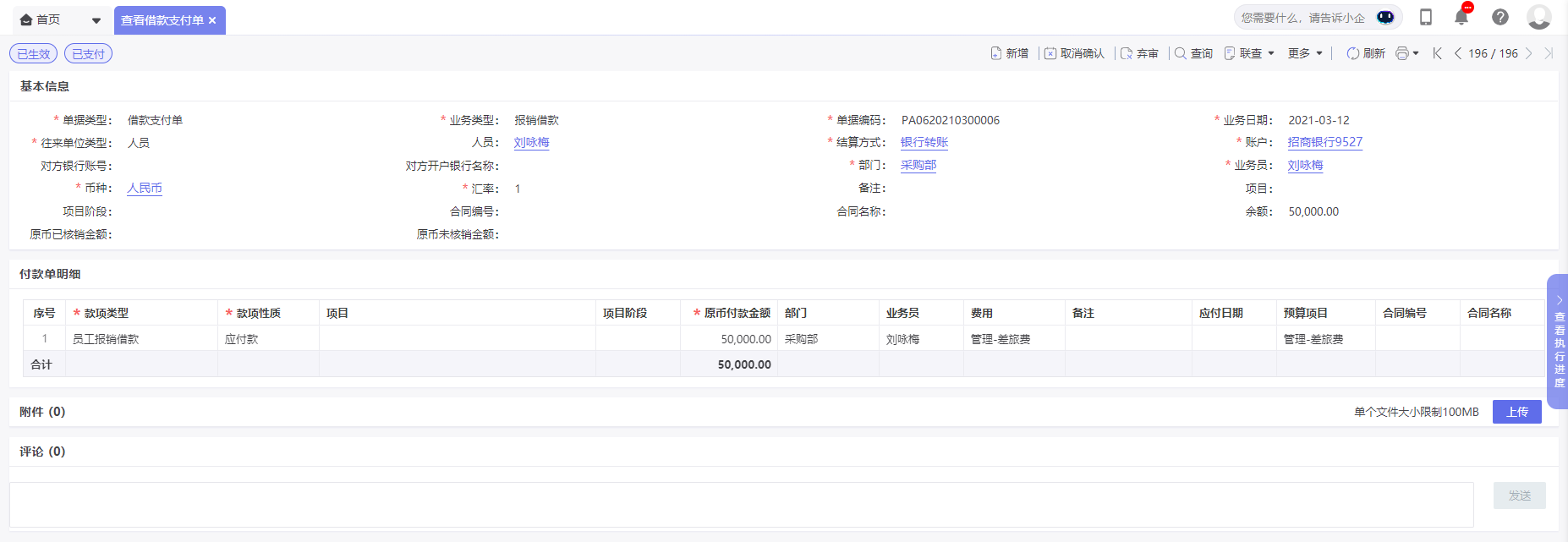This screenshot has height=542, width=1568.
Task: Open the 首页 tab dropdown arrow
Action: [x=96, y=20]
